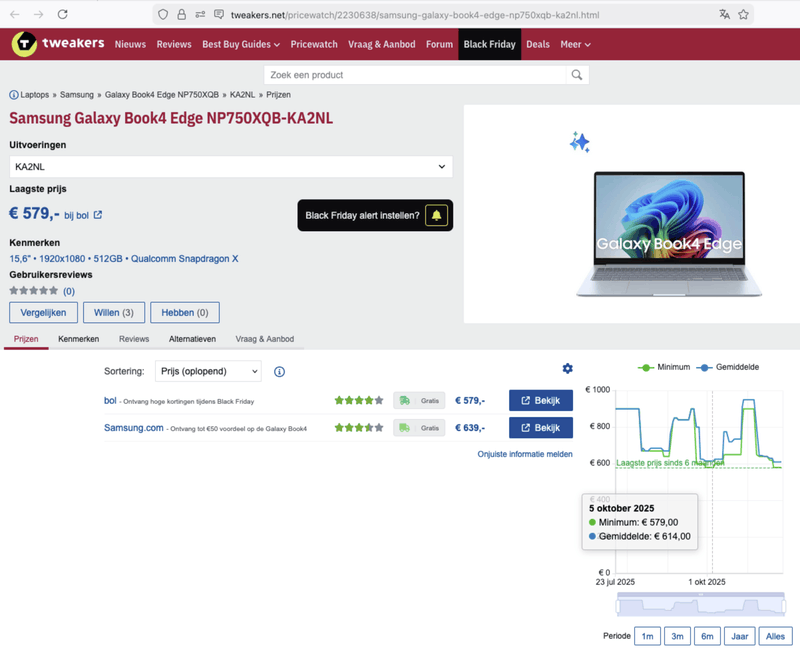Open the Black Friday navigation item

pos(489,44)
